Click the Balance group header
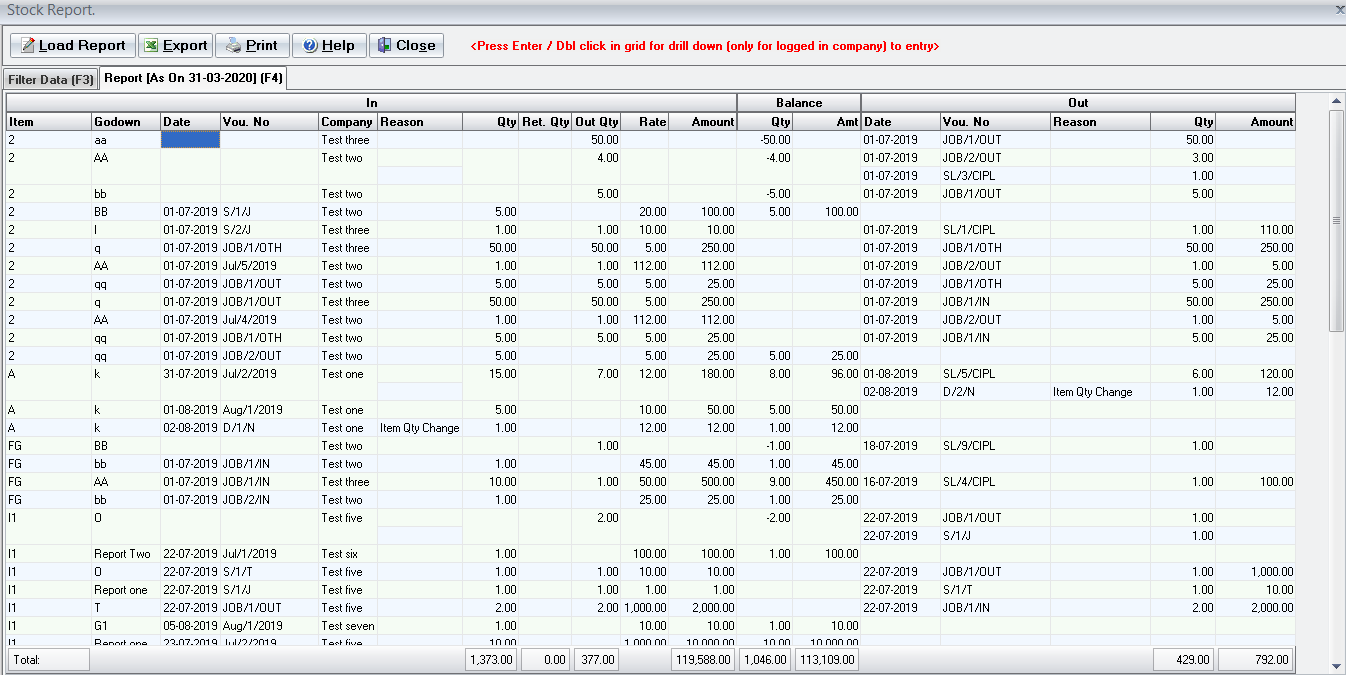Image resolution: width=1346 pixels, height=675 pixels. click(799, 103)
